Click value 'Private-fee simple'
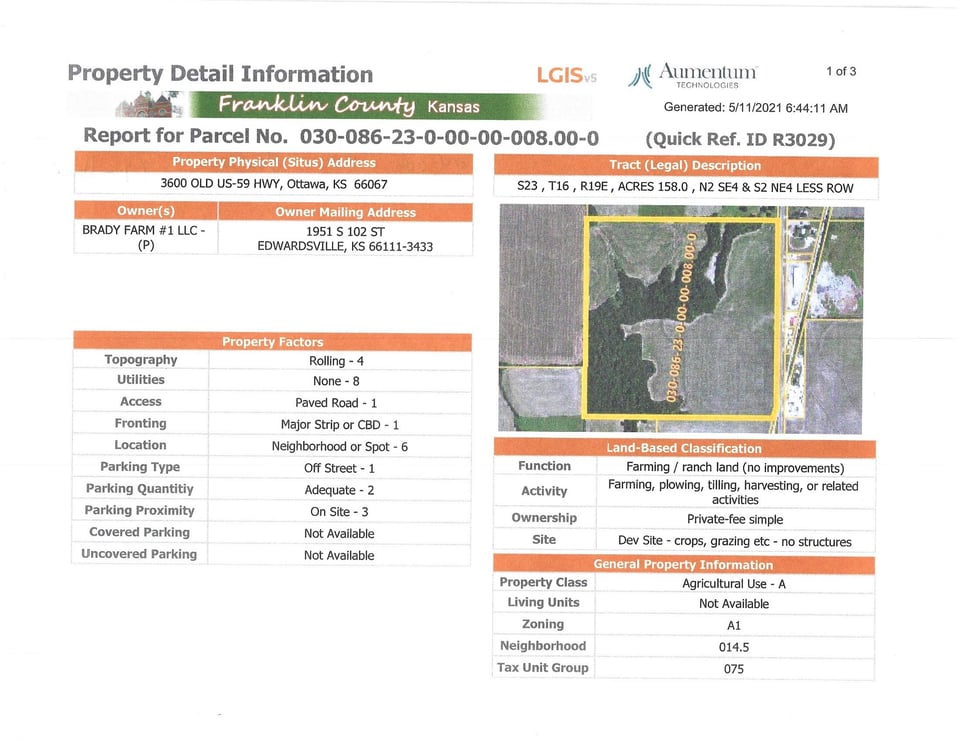Screen dimensions: 960x741 coord(735,519)
